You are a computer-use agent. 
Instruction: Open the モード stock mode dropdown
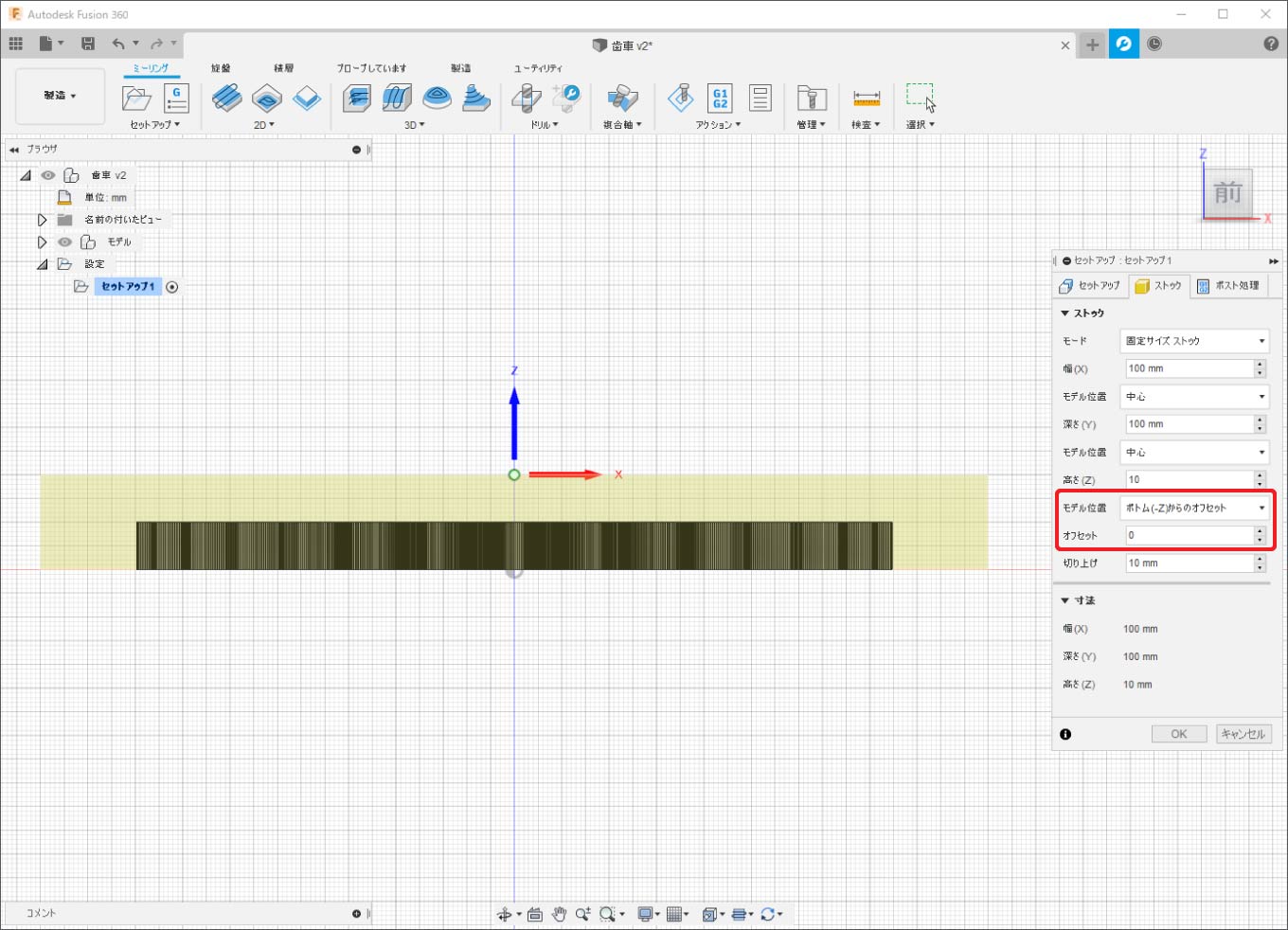(x=1194, y=341)
